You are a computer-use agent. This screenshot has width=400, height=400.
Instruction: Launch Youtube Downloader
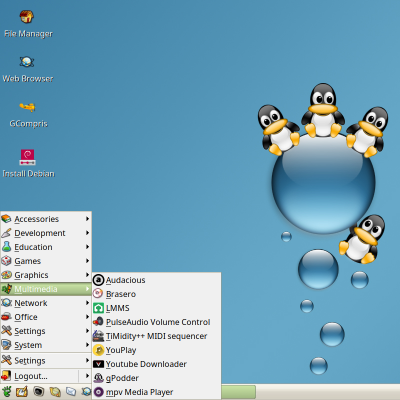[x=156, y=364]
